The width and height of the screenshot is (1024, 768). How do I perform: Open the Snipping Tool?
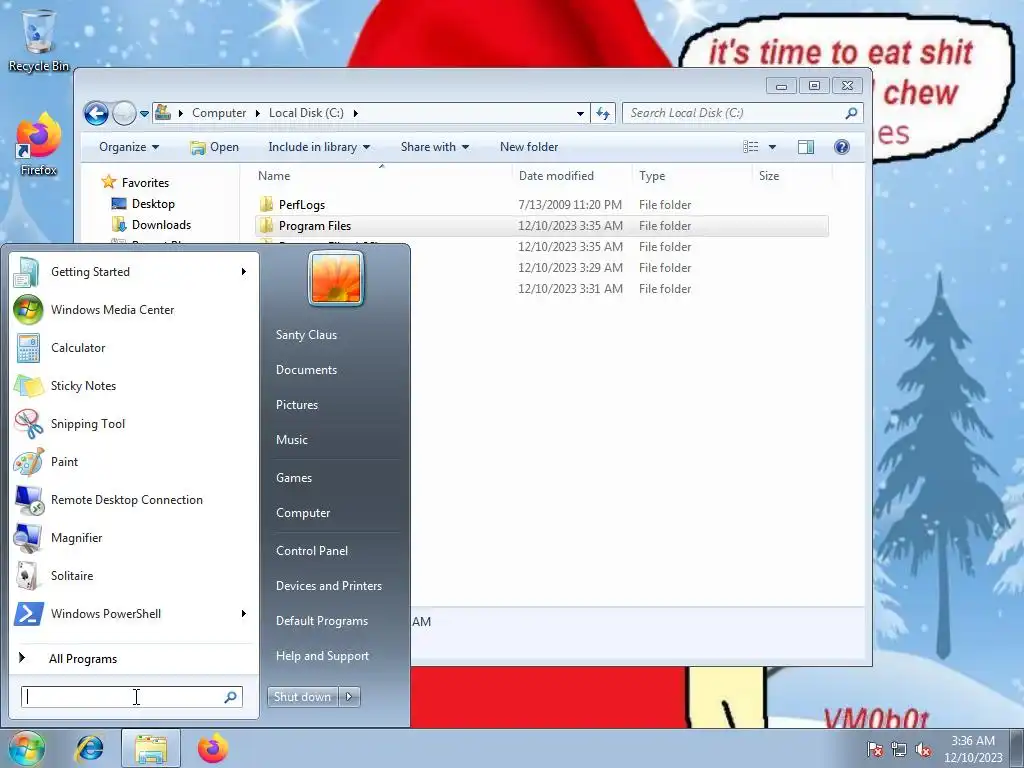tap(134, 424)
